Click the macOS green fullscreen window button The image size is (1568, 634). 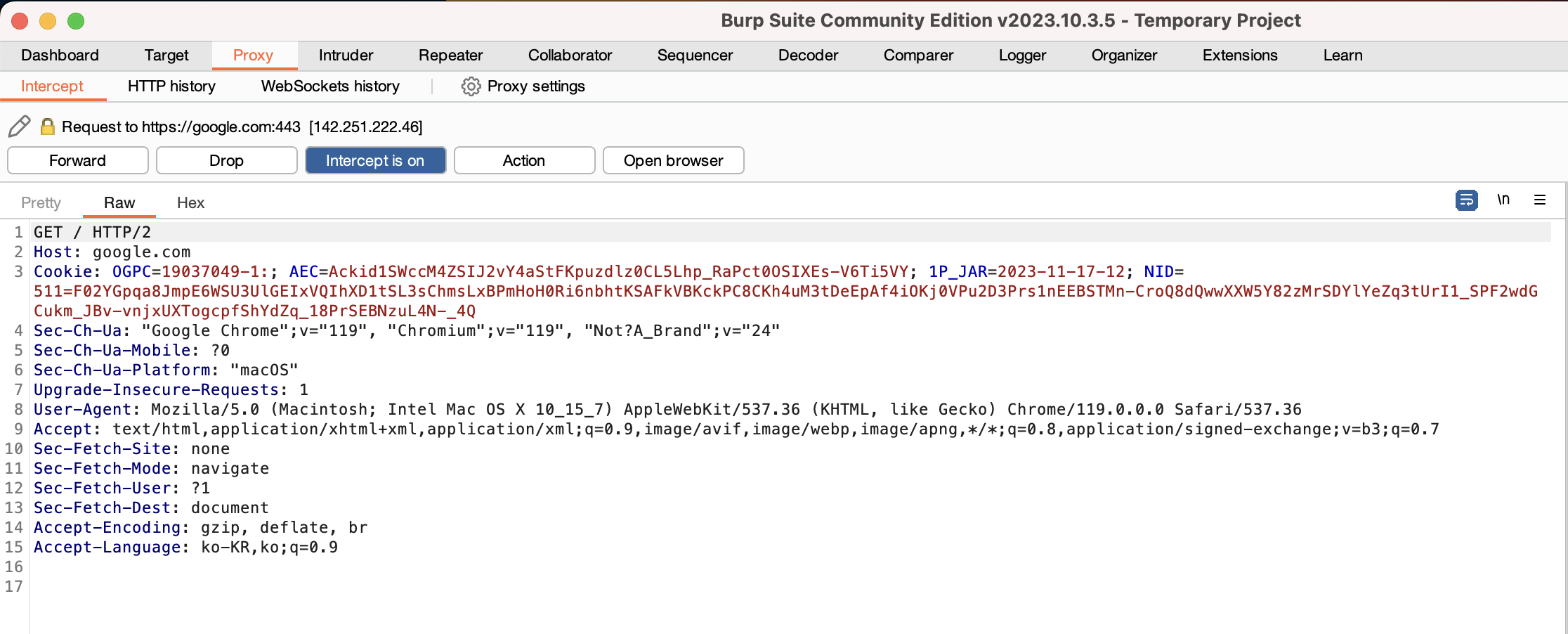pos(76,21)
